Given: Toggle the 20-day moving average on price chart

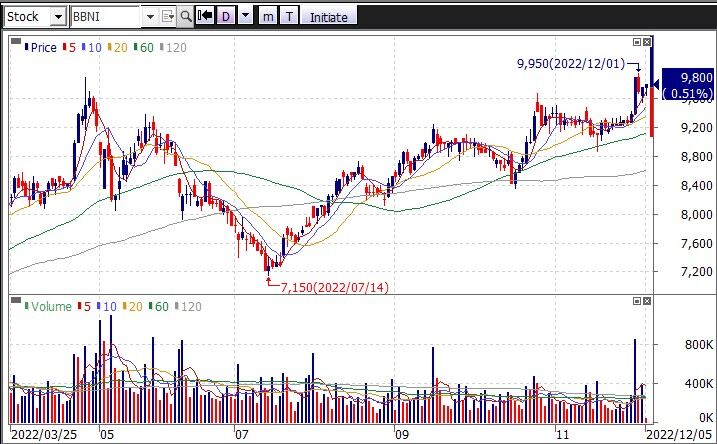Looking at the screenshot, I should coord(116,47).
